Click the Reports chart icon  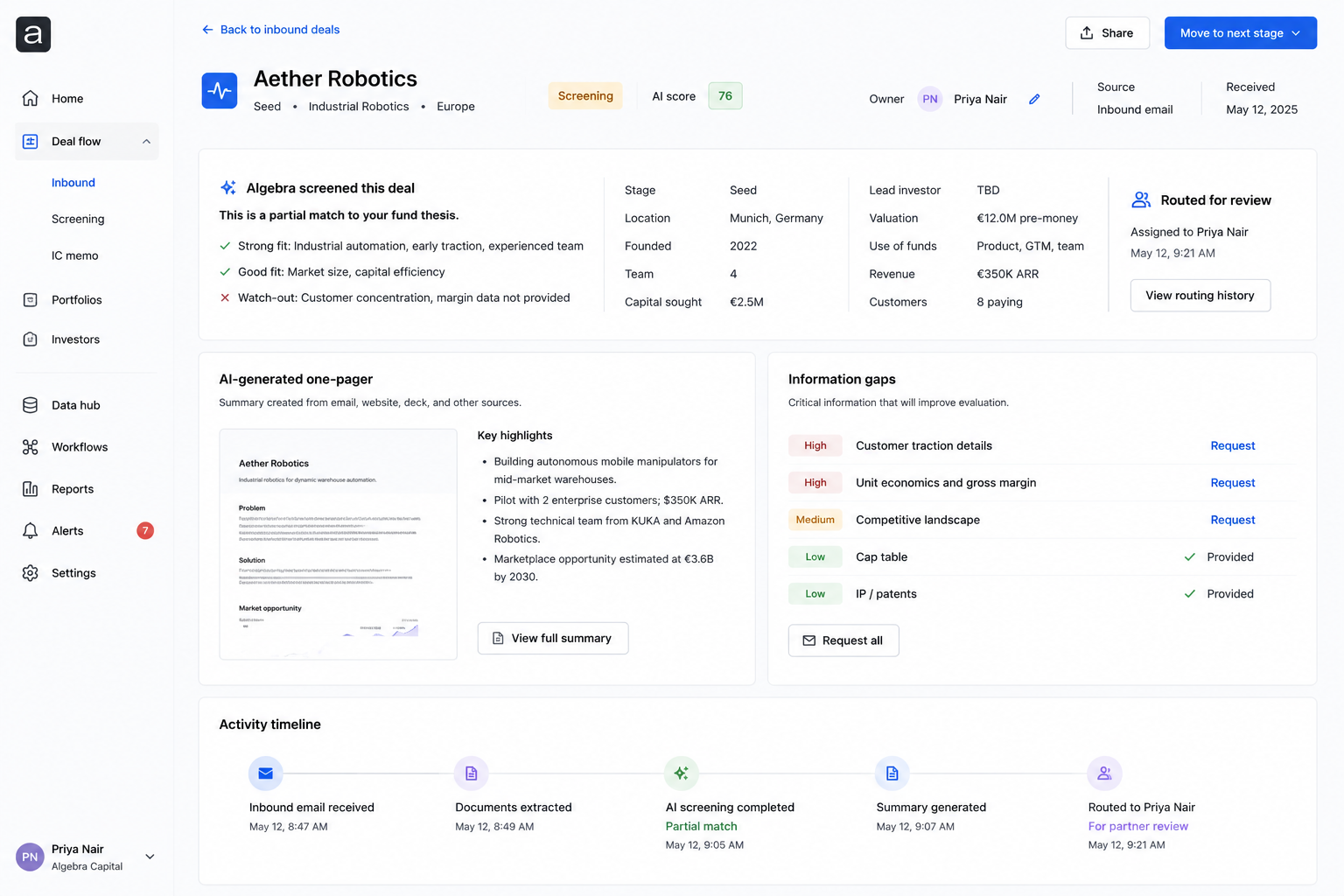click(31, 489)
